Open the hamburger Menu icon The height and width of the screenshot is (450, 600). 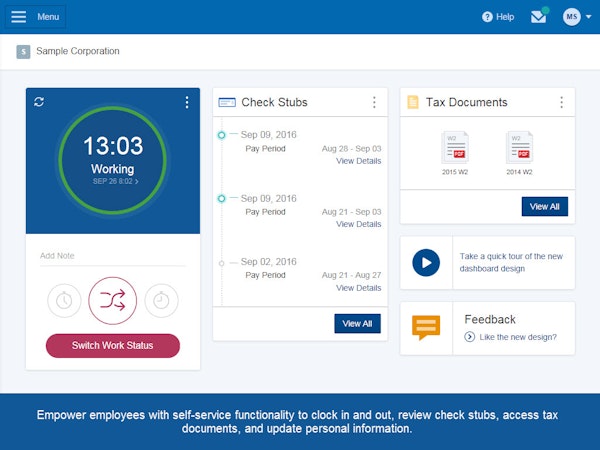[18, 17]
